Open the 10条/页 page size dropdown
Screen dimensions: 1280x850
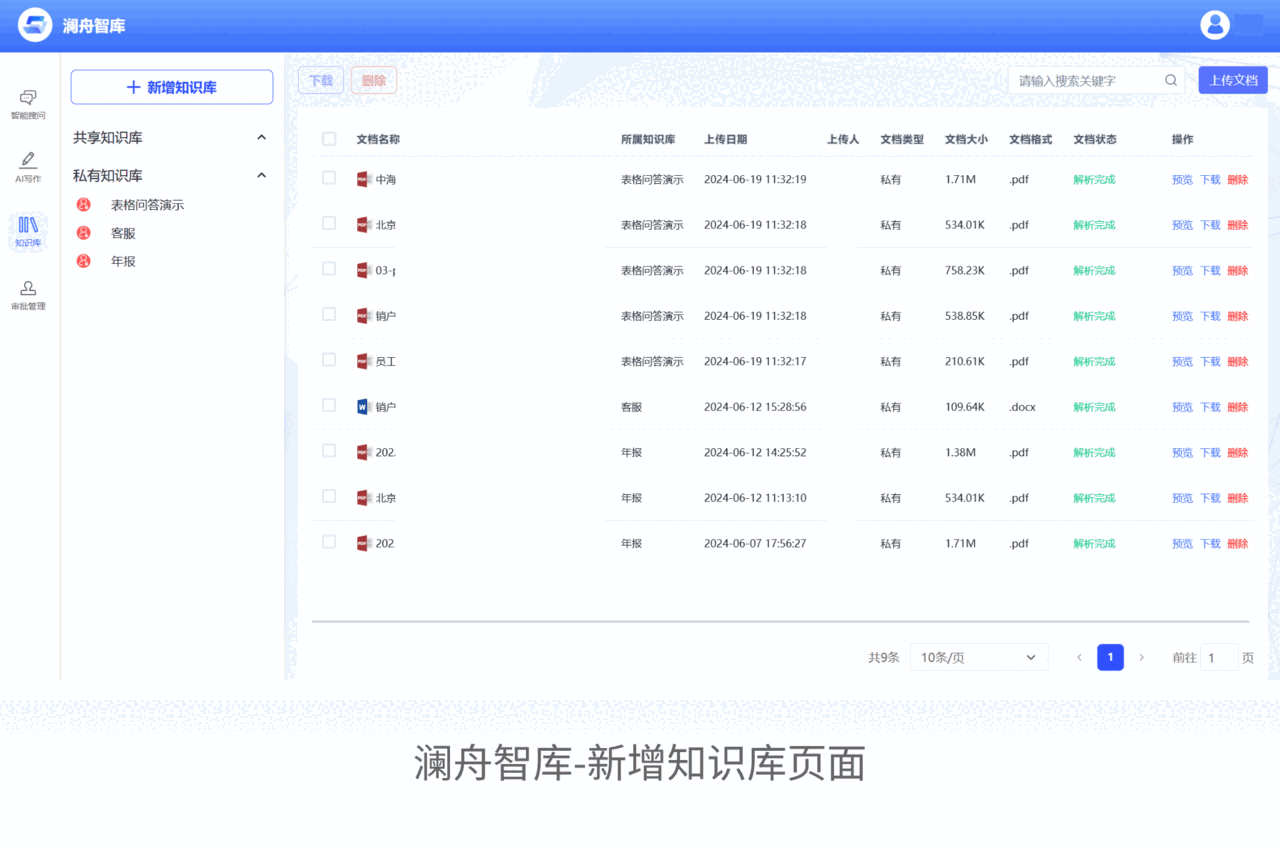click(x=978, y=657)
